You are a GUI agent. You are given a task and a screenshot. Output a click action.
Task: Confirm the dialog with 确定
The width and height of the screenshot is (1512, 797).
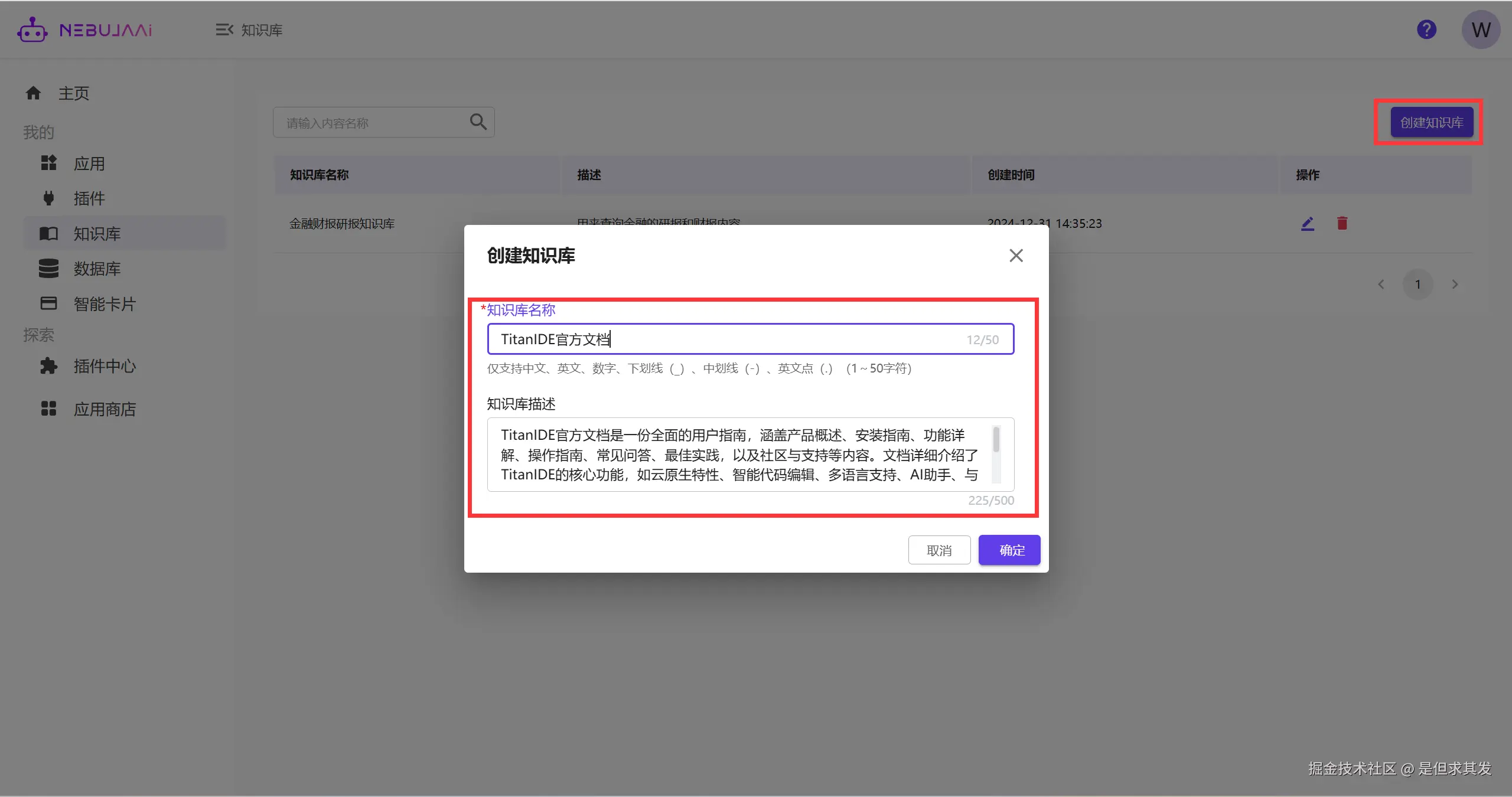point(1009,550)
